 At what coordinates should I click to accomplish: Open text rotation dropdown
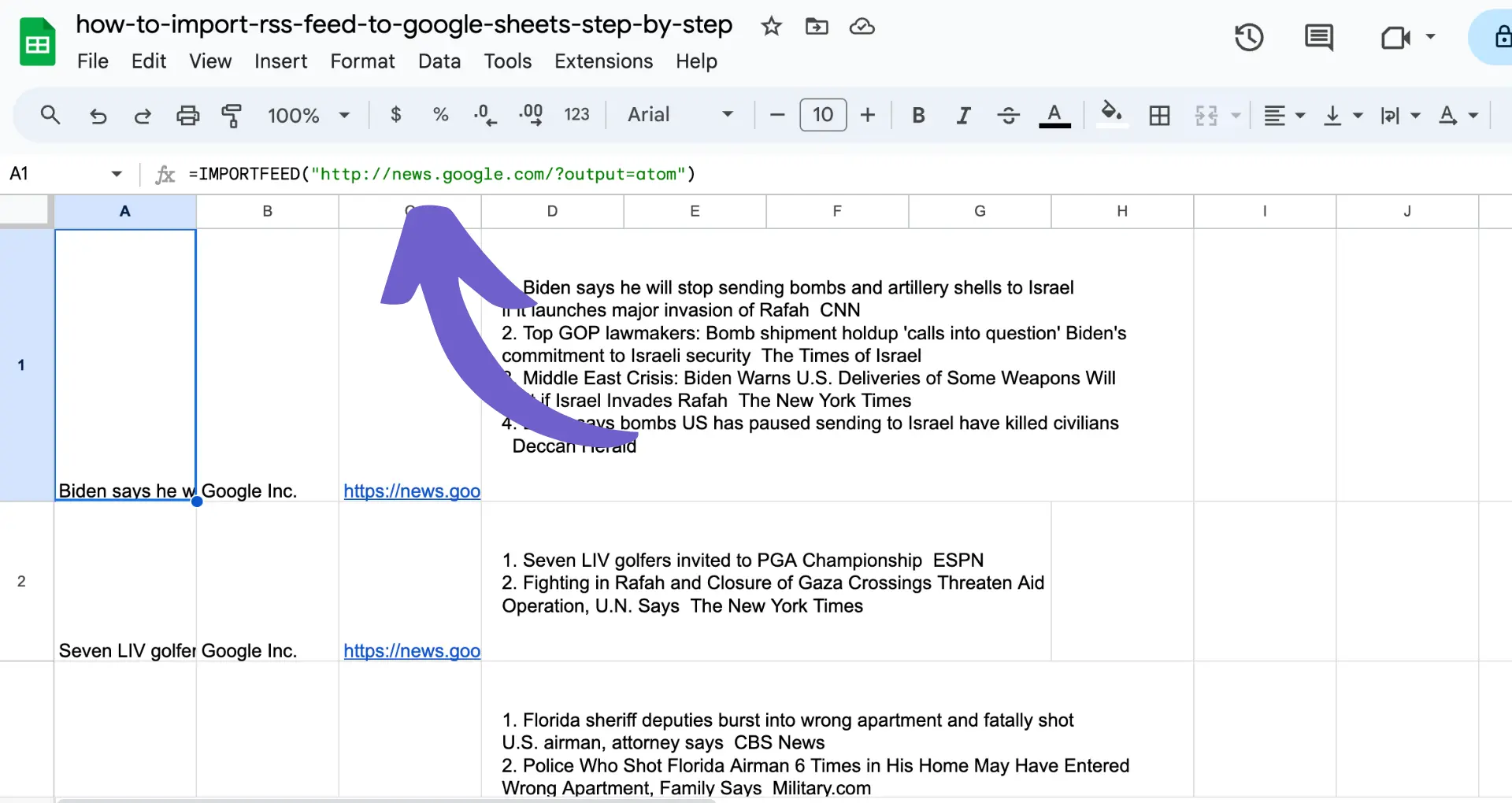[1458, 116]
